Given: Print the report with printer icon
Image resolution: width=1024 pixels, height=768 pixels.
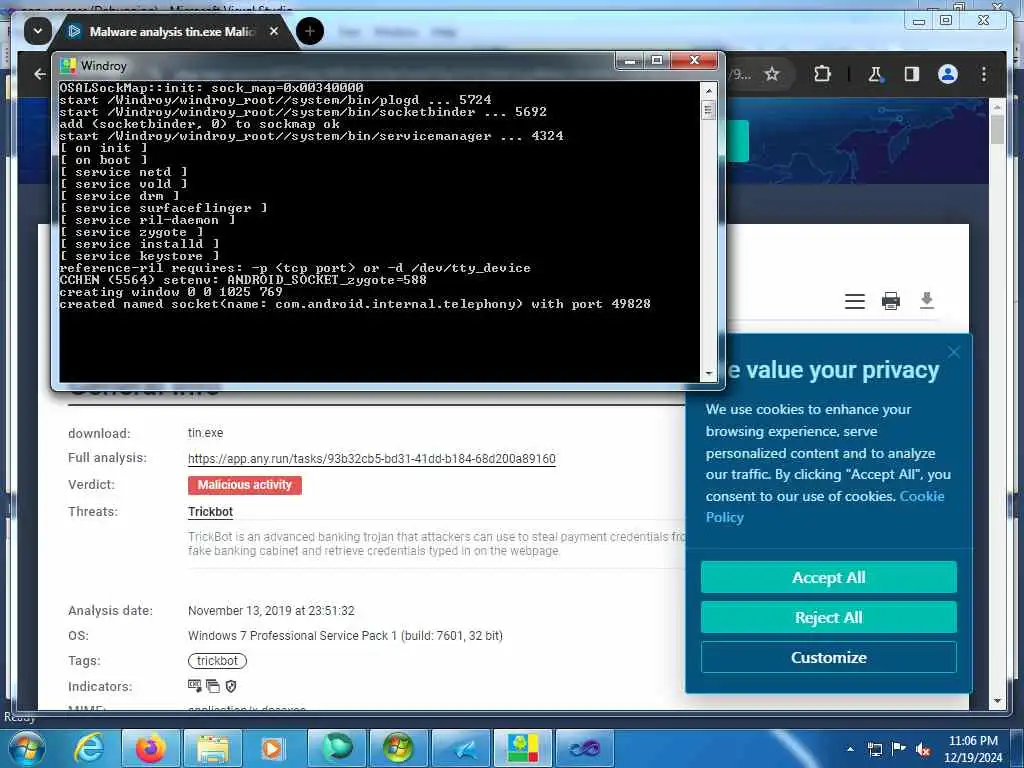Looking at the screenshot, I should 891,301.
